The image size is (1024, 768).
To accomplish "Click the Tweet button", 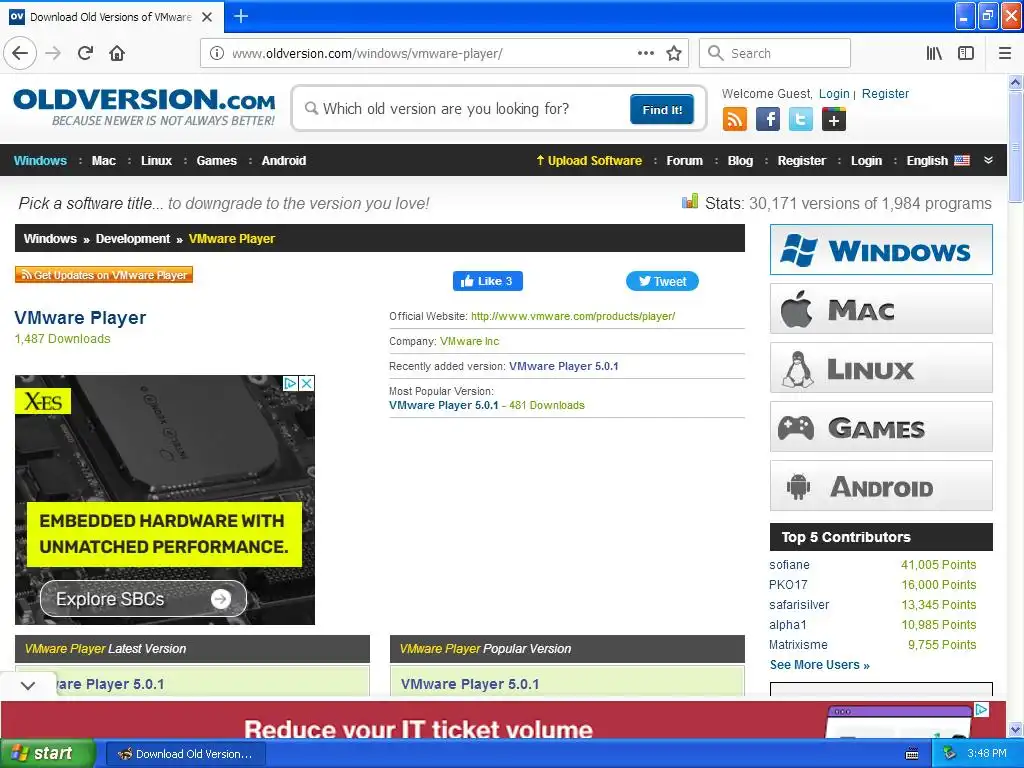I will click(662, 281).
